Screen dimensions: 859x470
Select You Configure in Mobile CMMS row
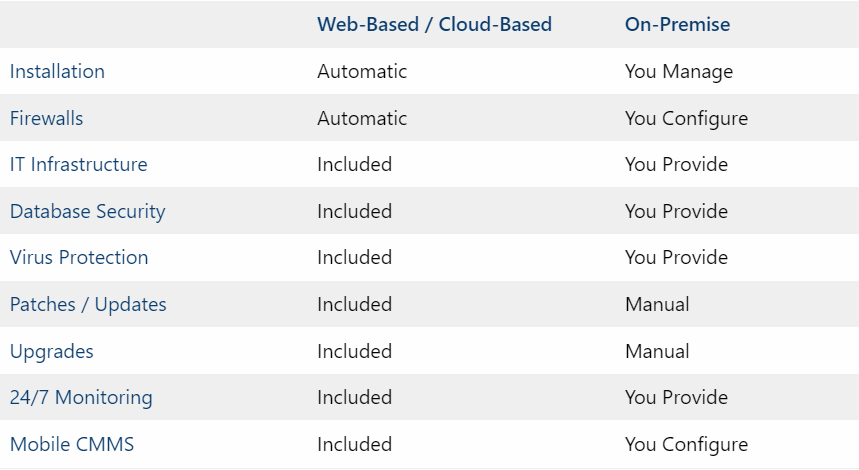[686, 444]
